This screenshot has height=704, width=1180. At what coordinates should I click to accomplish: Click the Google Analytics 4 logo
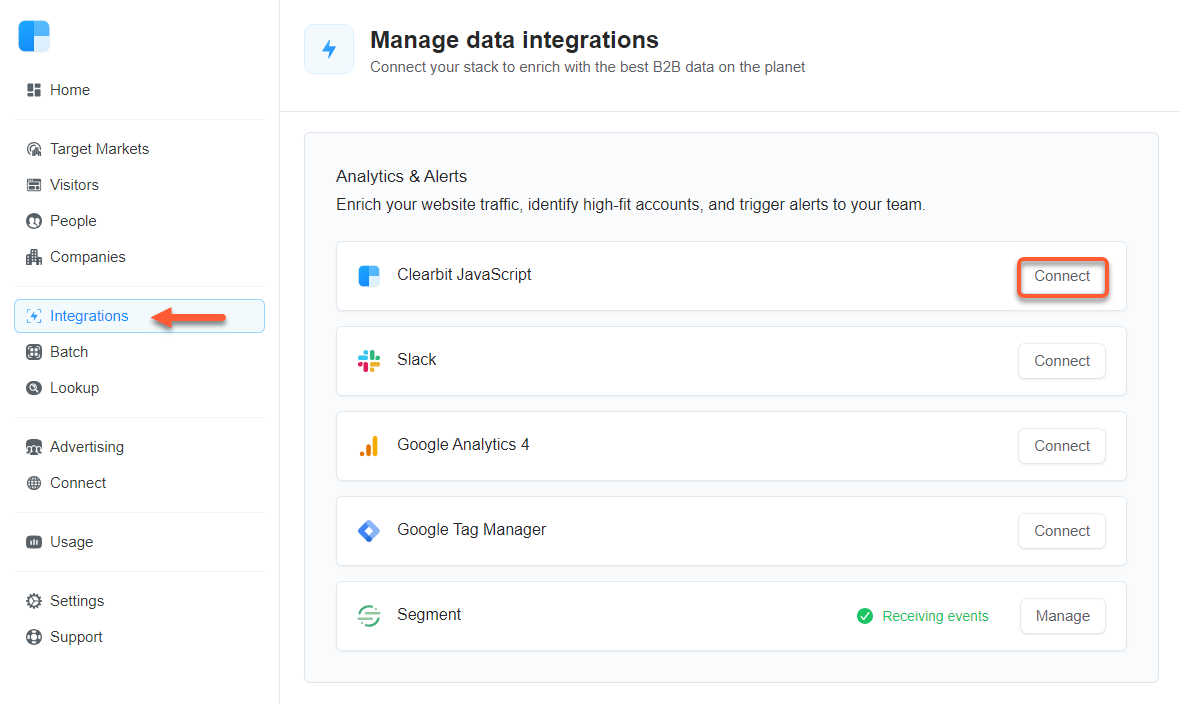(369, 446)
